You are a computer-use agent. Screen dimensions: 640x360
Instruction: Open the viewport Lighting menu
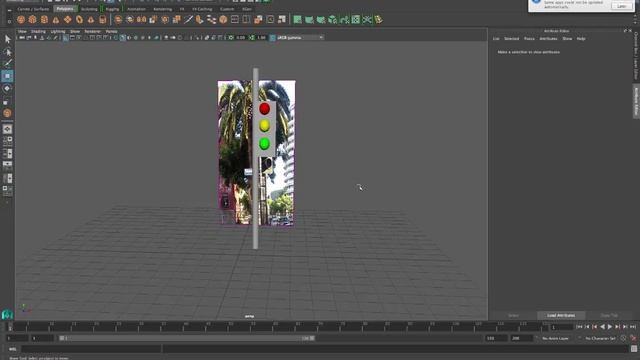(58, 31)
